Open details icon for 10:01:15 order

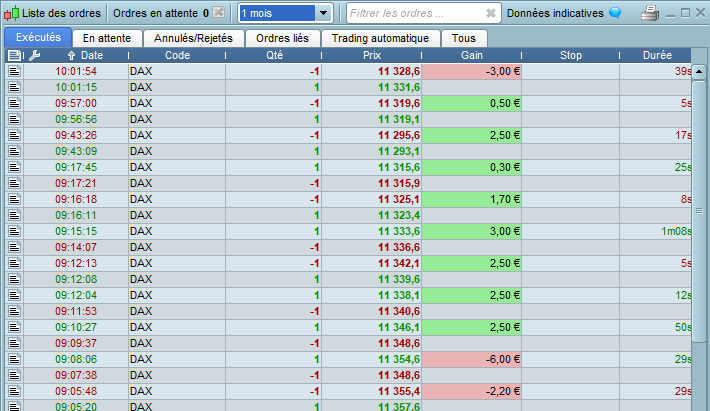coord(14,87)
